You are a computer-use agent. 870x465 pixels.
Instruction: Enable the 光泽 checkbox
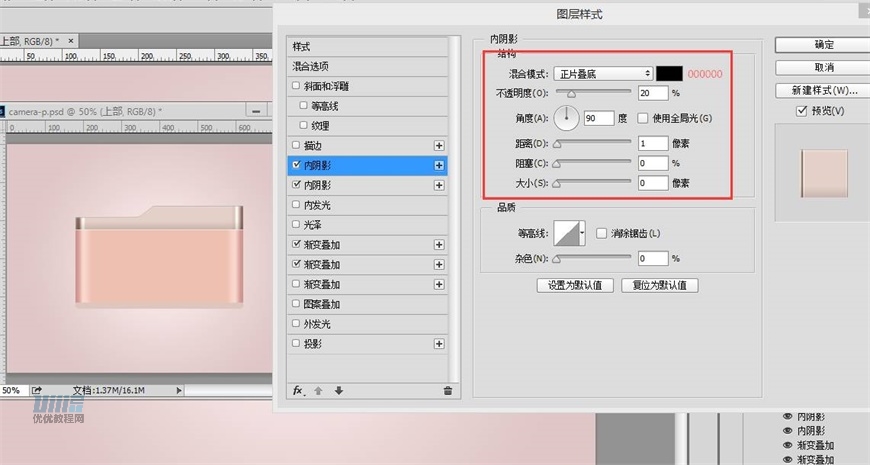pos(296,225)
